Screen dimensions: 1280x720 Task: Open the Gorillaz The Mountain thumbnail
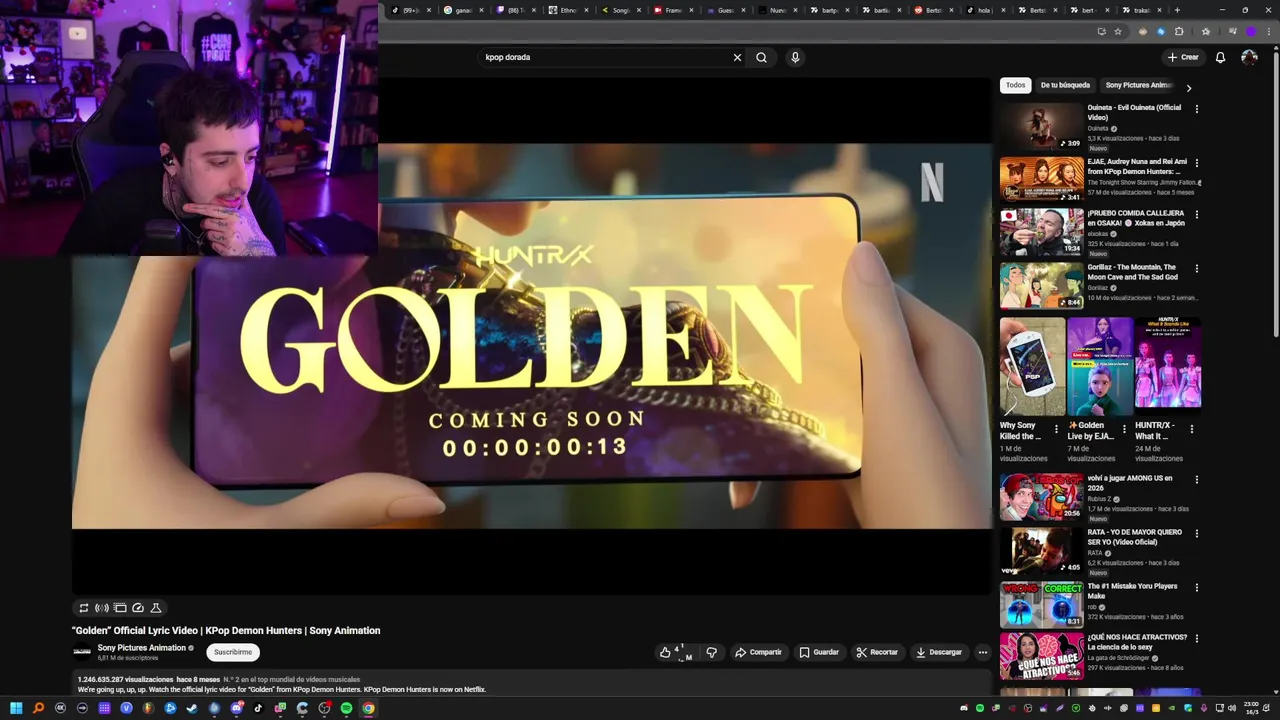tap(1041, 285)
